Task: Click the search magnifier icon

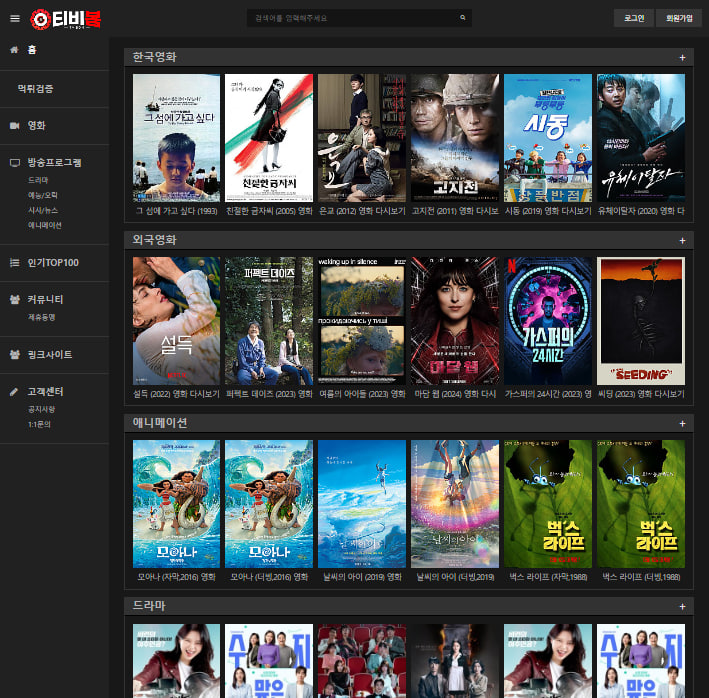Action: tap(463, 18)
